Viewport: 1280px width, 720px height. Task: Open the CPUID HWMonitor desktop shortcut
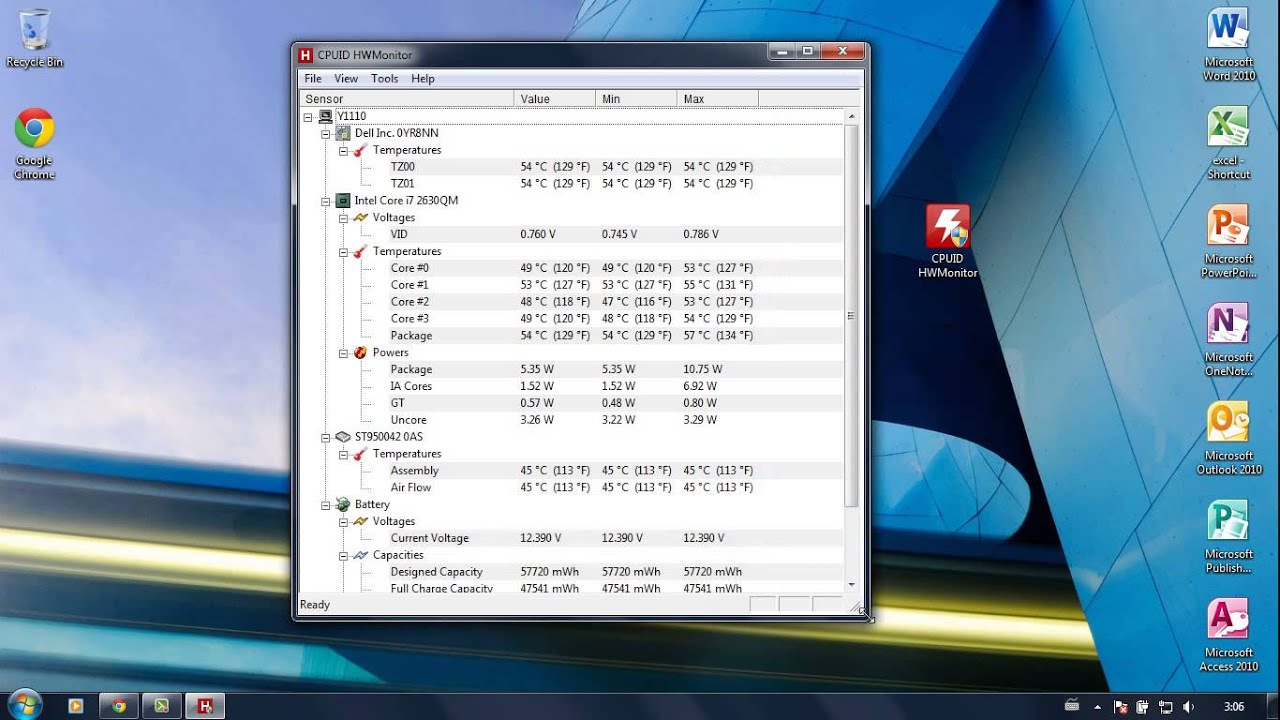(x=947, y=241)
